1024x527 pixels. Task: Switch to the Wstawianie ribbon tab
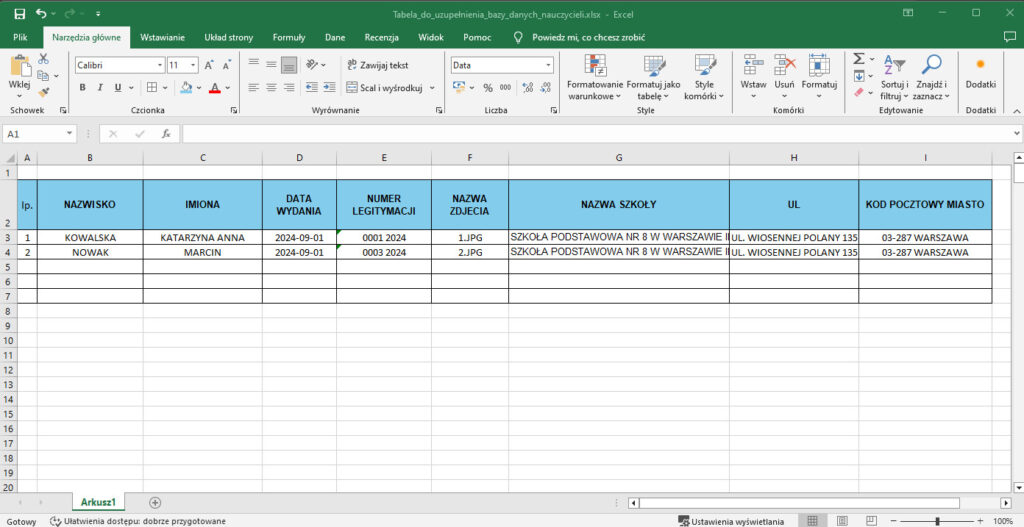tap(162, 37)
